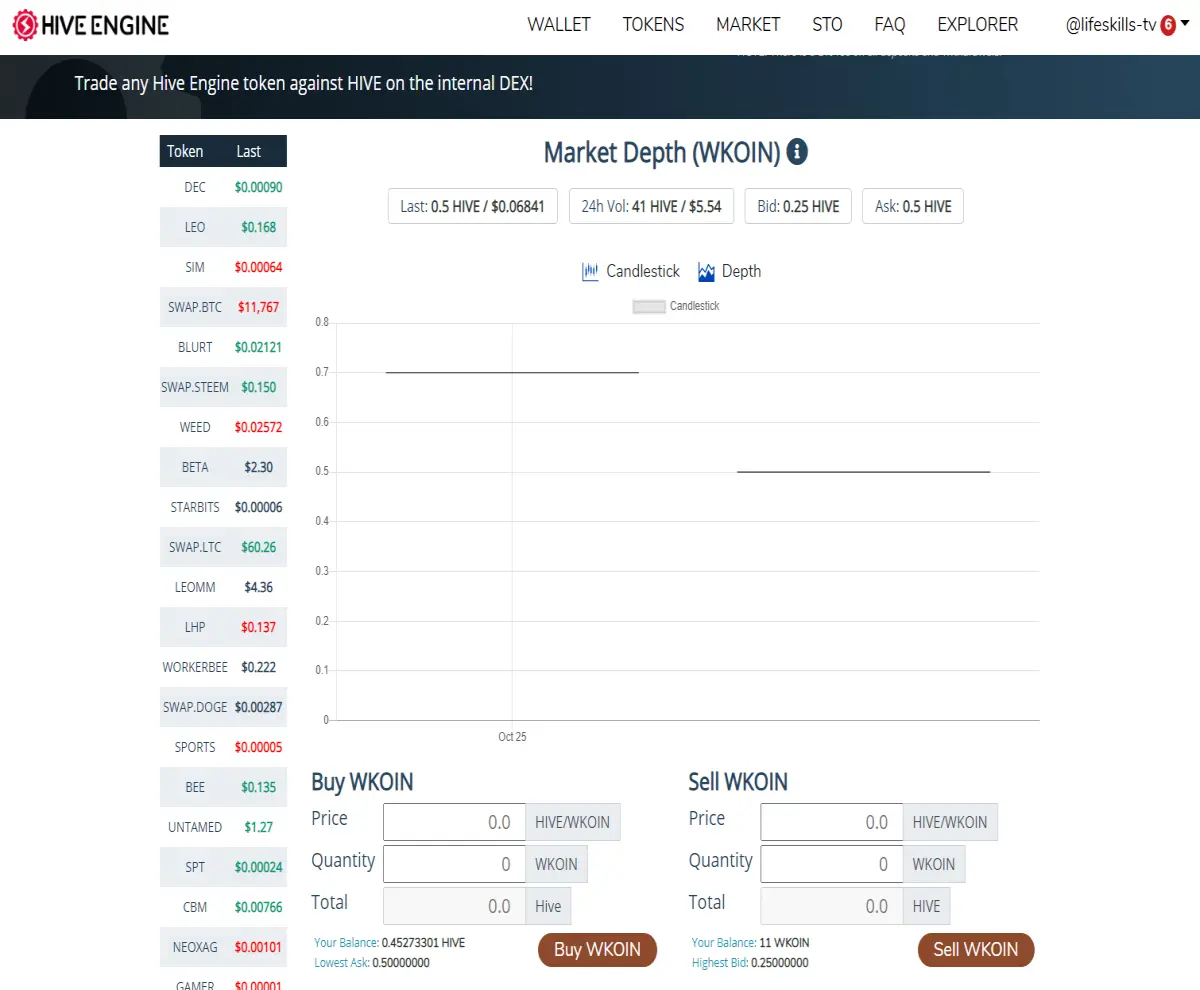Click your WKOIN balance in Sell section
The height and width of the screenshot is (990, 1200).
click(784, 943)
